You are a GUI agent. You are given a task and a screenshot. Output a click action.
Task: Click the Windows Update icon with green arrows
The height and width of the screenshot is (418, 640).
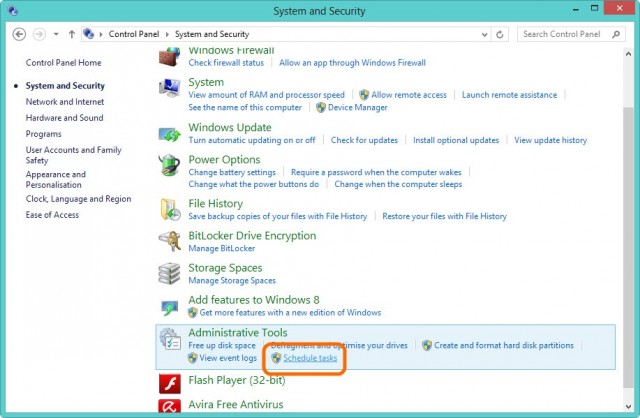tap(169, 134)
